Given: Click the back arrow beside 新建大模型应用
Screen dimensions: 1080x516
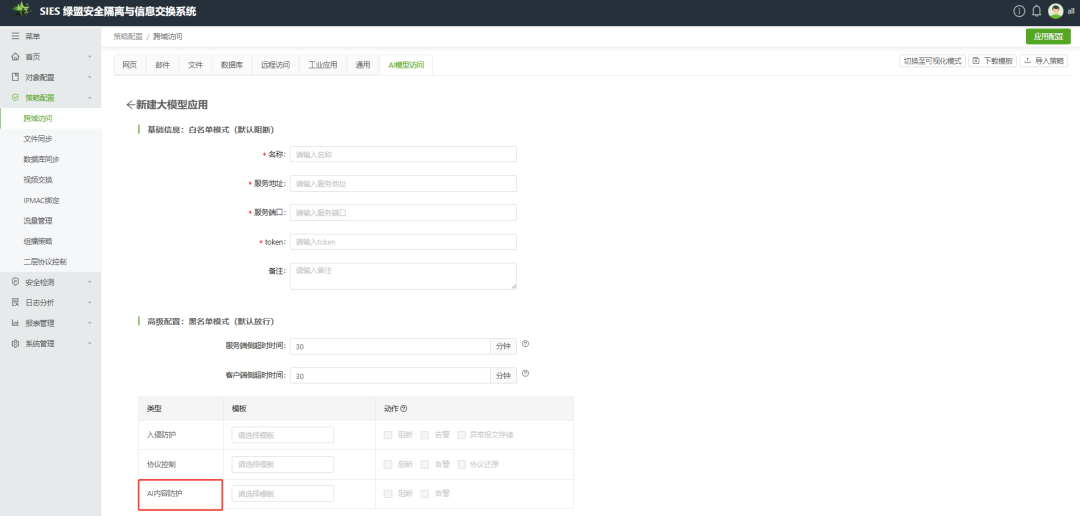Looking at the screenshot, I should click(x=130, y=105).
